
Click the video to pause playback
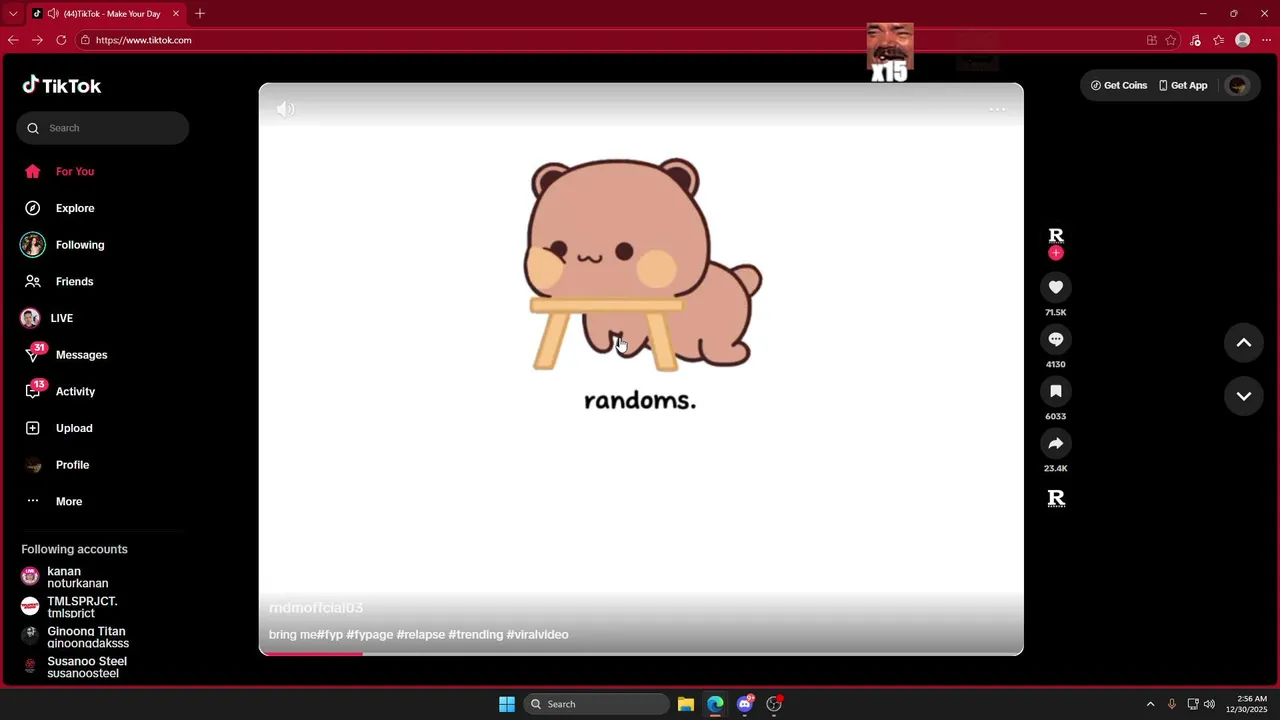(641, 369)
